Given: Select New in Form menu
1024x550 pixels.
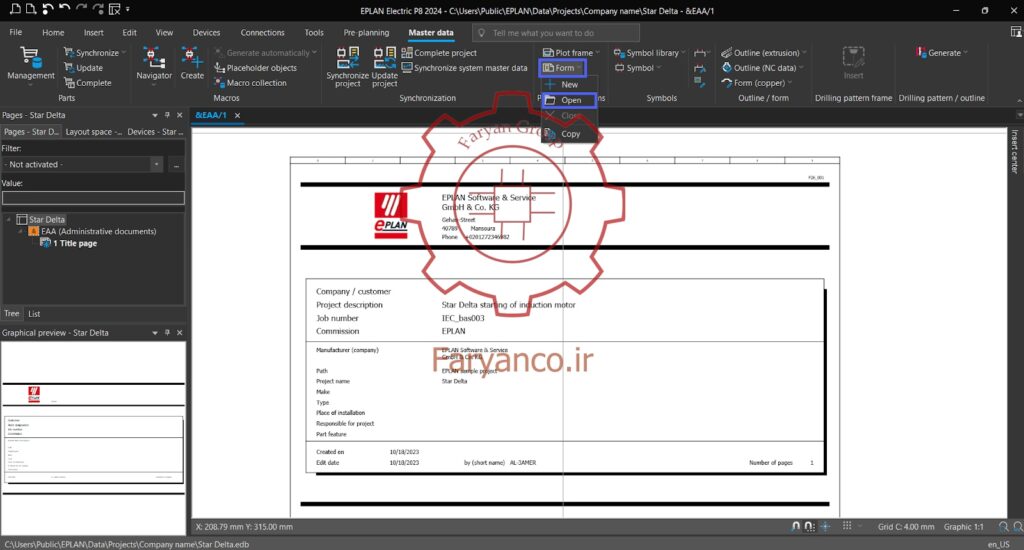Looking at the screenshot, I should click(569, 84).
